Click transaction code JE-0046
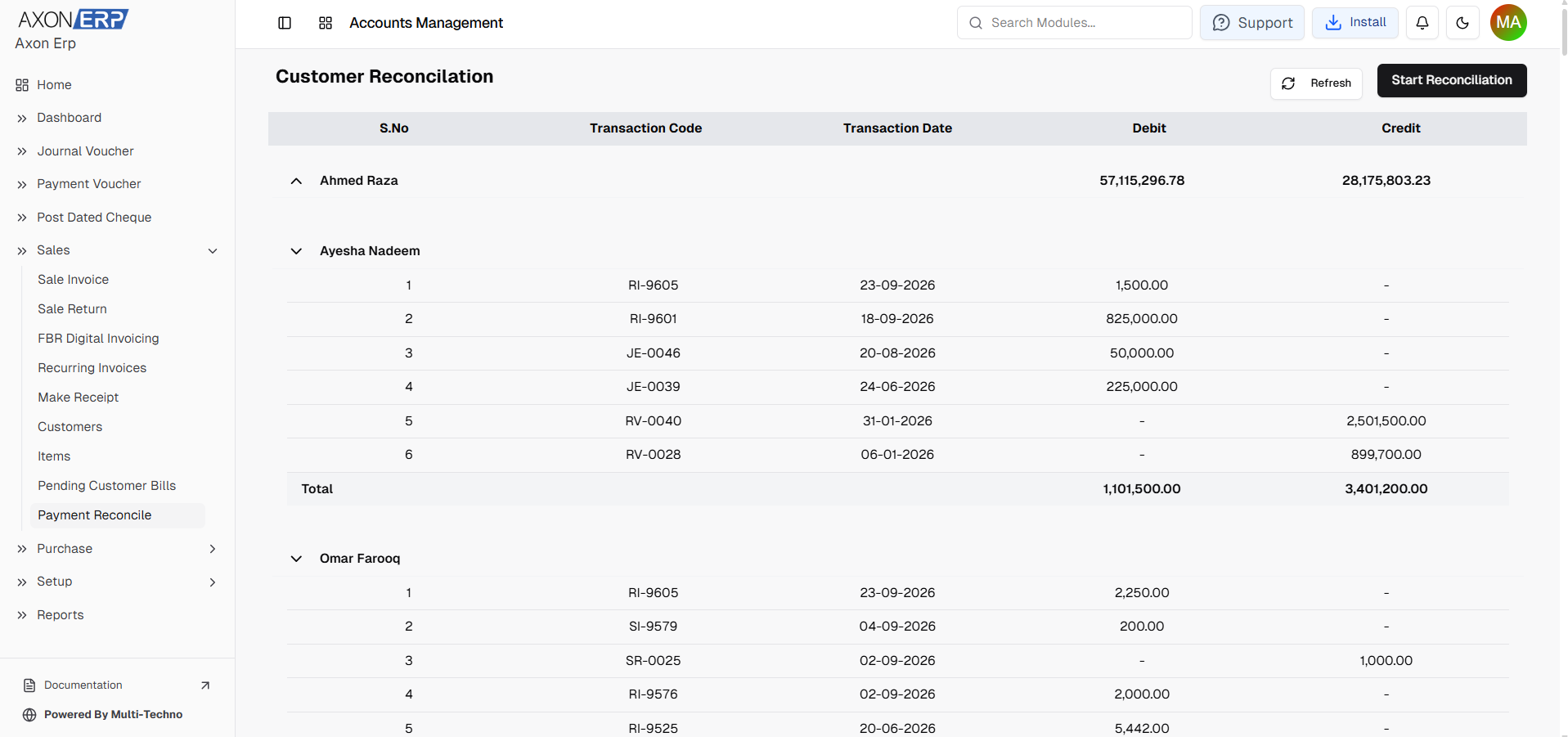Image resolution: width=1568 pixels, height=737 pixels. (653, 353)
